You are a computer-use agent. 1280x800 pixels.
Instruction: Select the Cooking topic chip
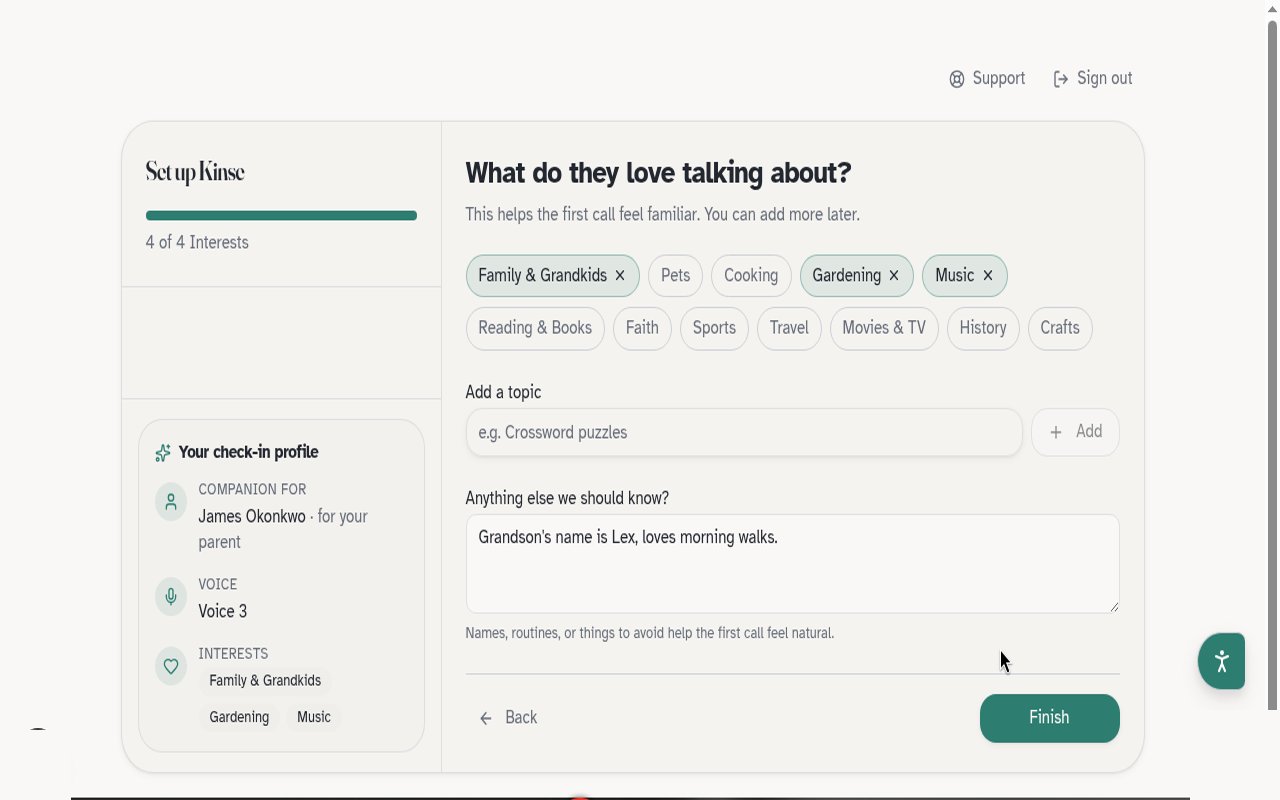pos(751,276)
